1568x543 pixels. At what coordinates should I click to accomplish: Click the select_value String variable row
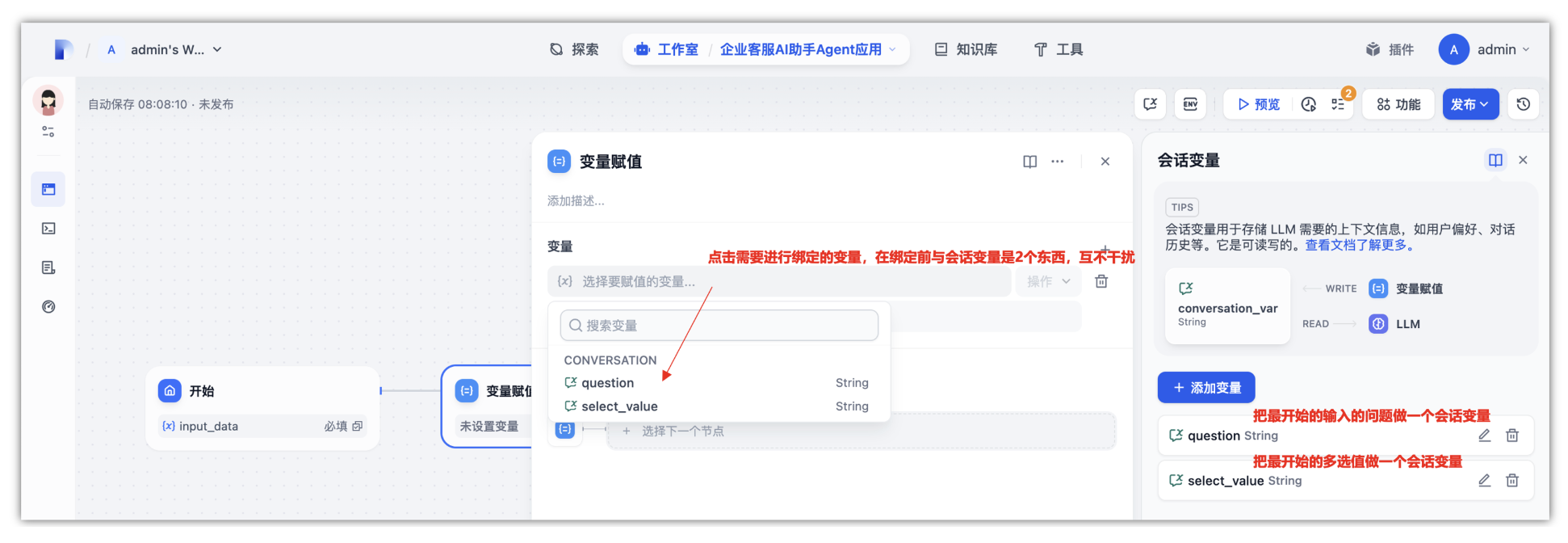click(1345, 481)
